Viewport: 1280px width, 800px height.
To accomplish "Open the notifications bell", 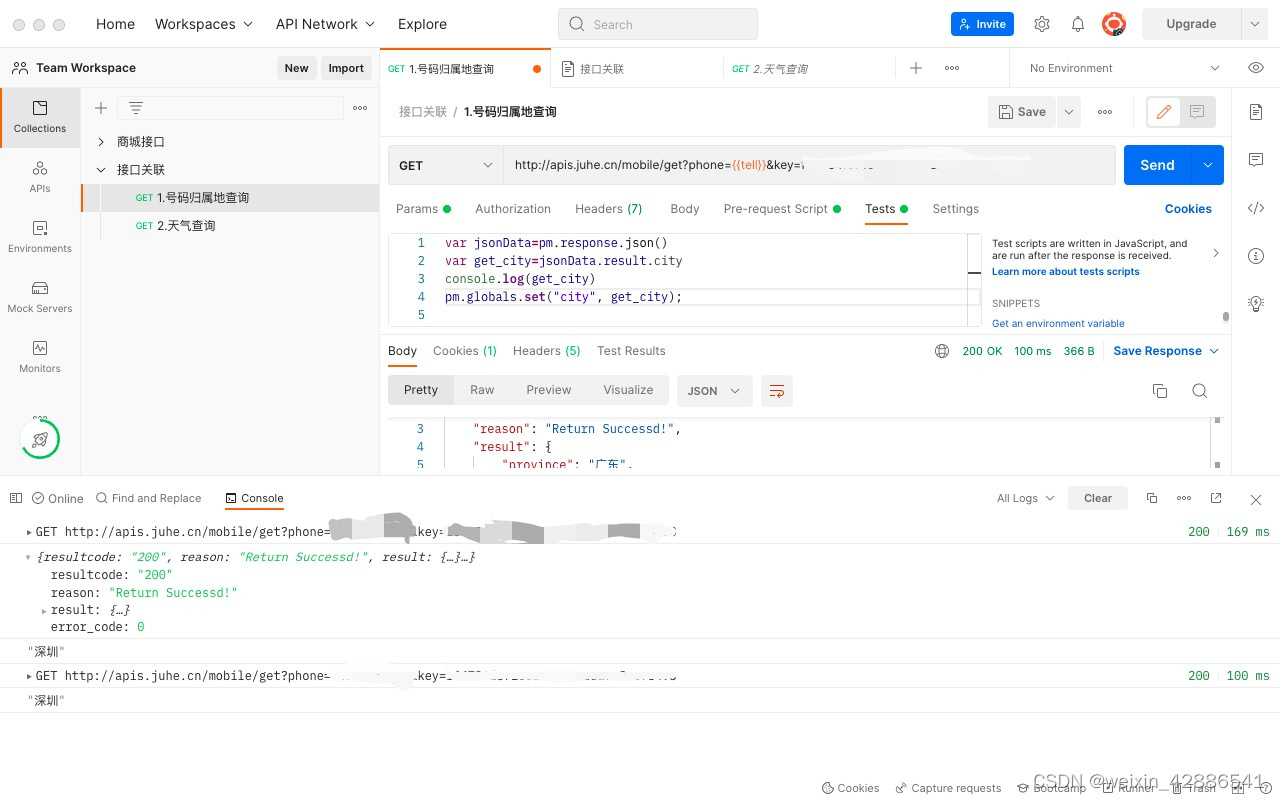I will [1078, 24].
